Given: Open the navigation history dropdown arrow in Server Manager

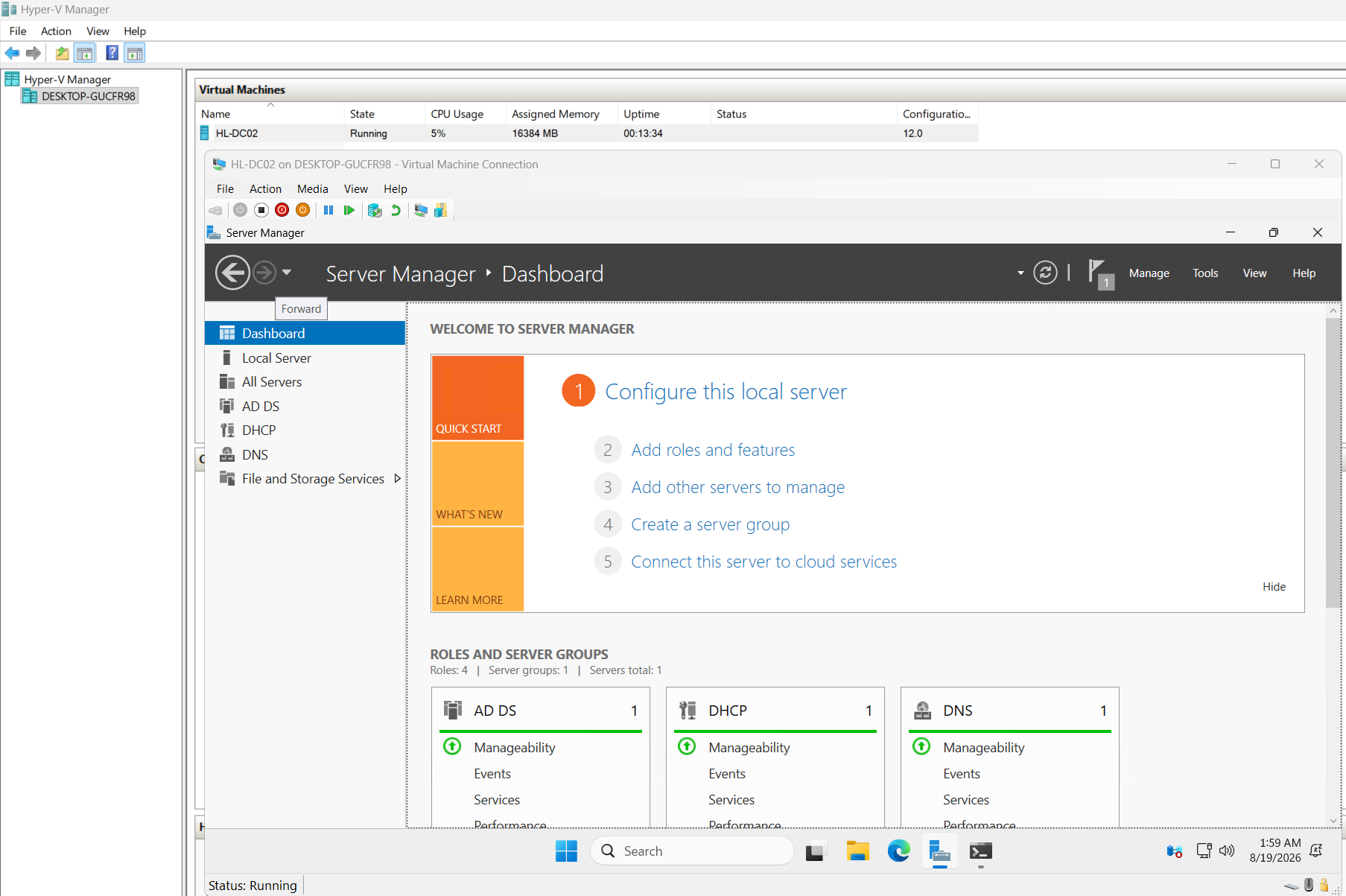Looking at the screenshot, I should [x=287, y=273].
